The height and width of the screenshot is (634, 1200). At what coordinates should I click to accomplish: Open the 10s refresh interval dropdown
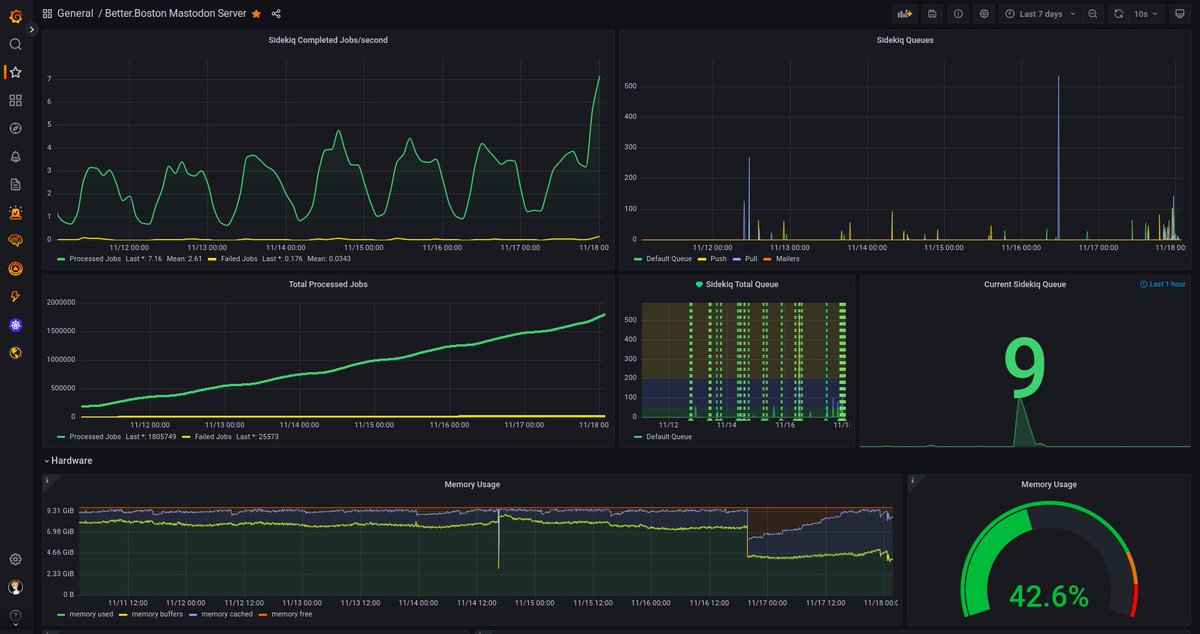click(1147, 14)
